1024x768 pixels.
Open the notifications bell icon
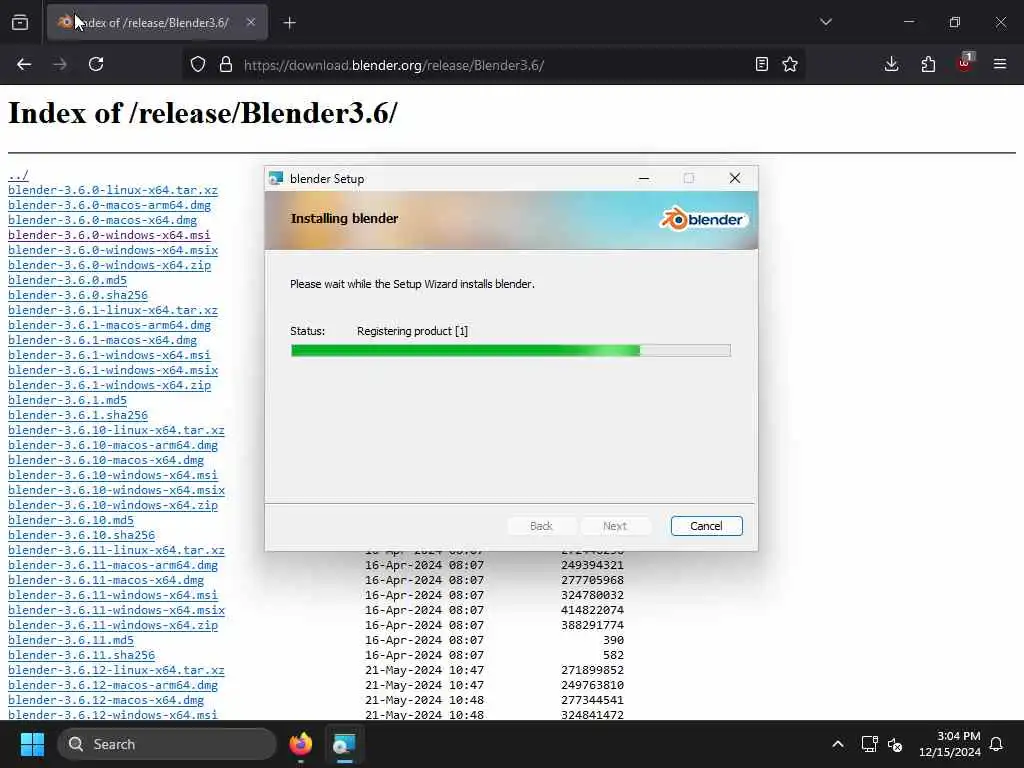(x=997, y=744)
